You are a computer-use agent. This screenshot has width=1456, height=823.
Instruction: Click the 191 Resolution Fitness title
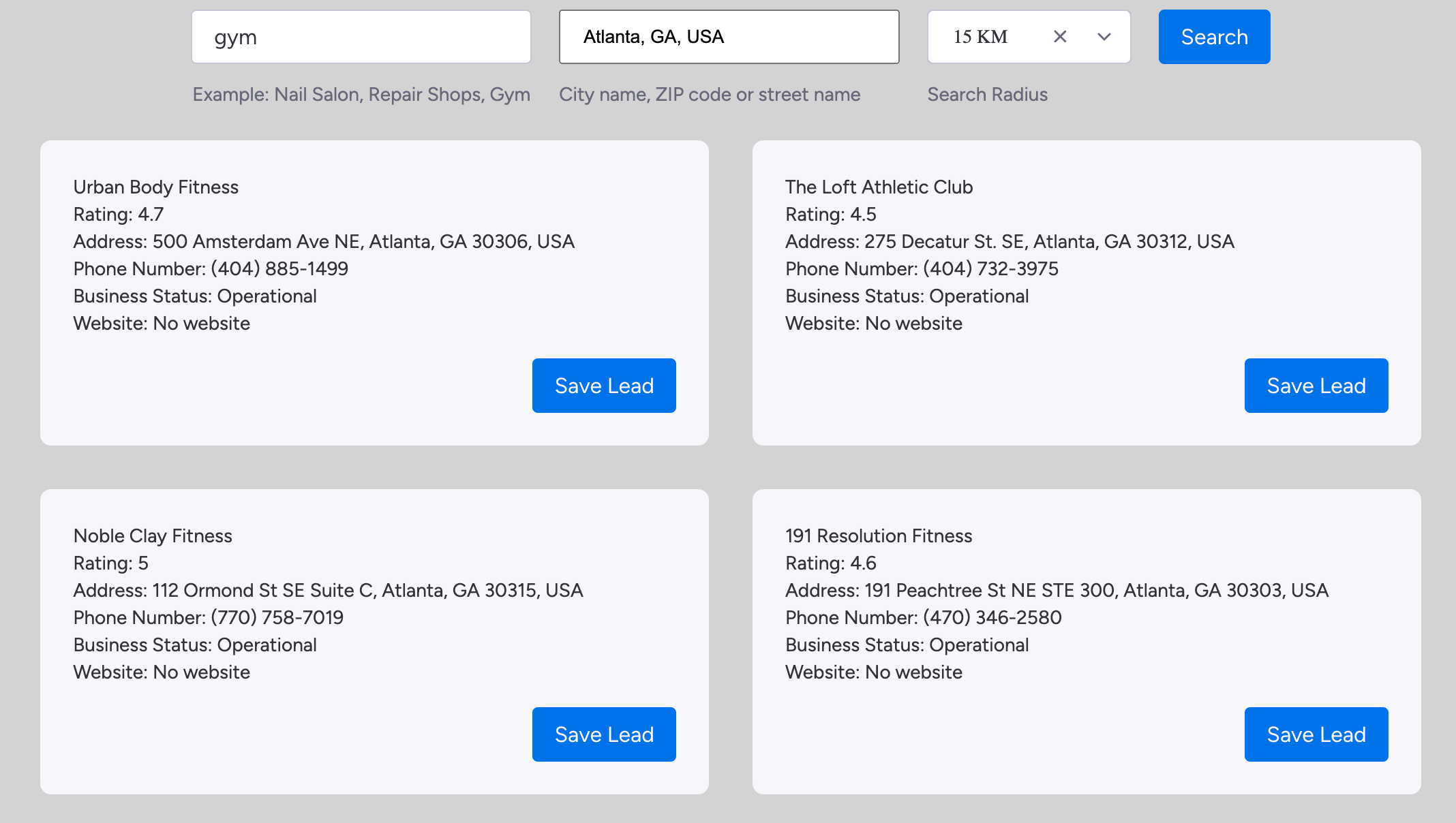point(879,536)
